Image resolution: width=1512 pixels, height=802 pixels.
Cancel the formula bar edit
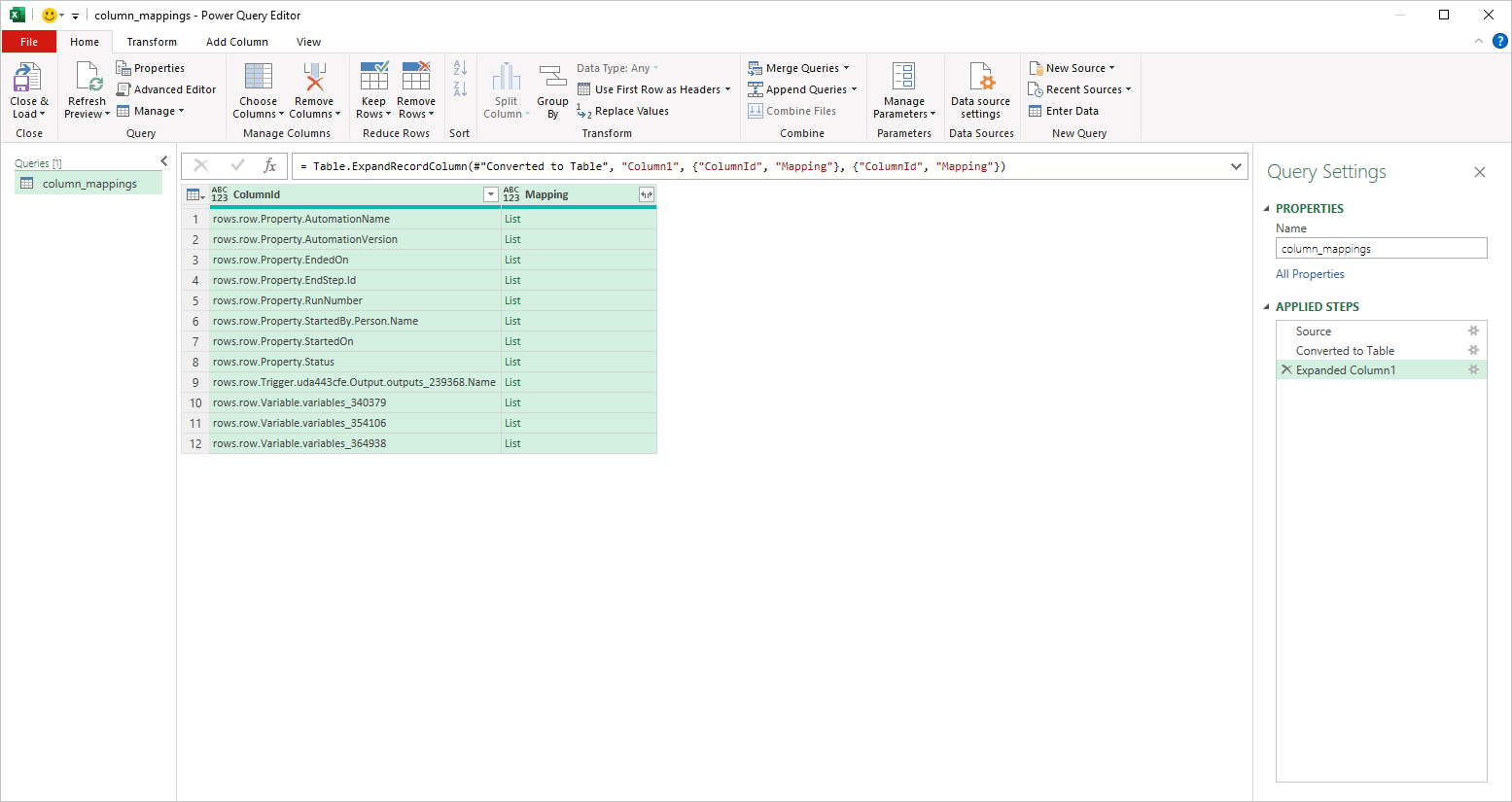click(x=201, y=166)
